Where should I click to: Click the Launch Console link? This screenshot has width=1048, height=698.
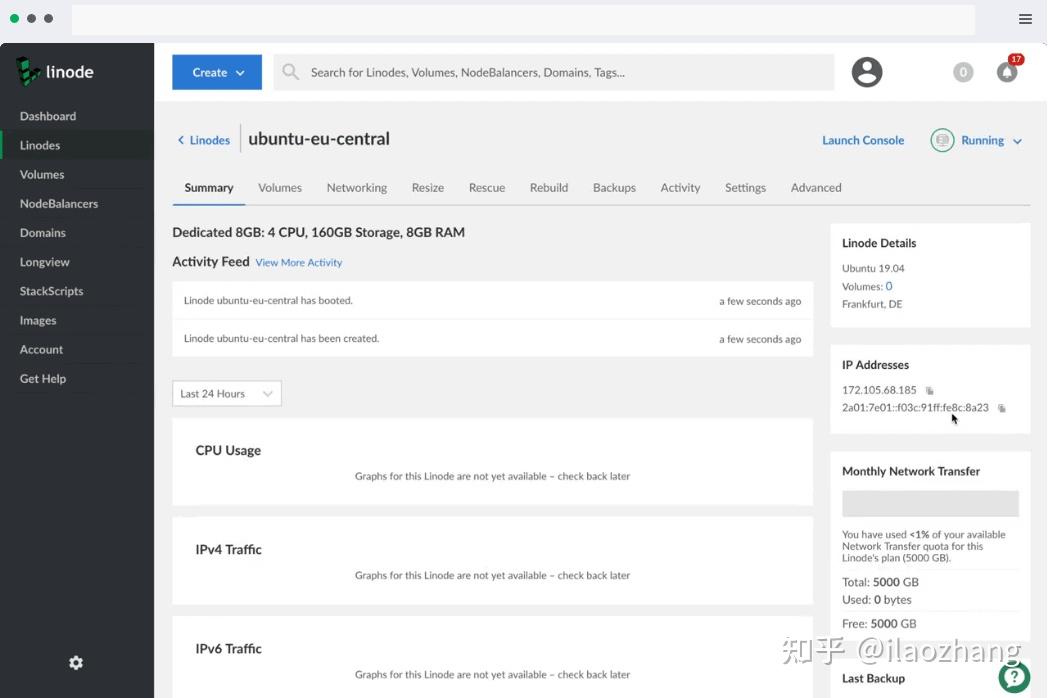[862, 140]
